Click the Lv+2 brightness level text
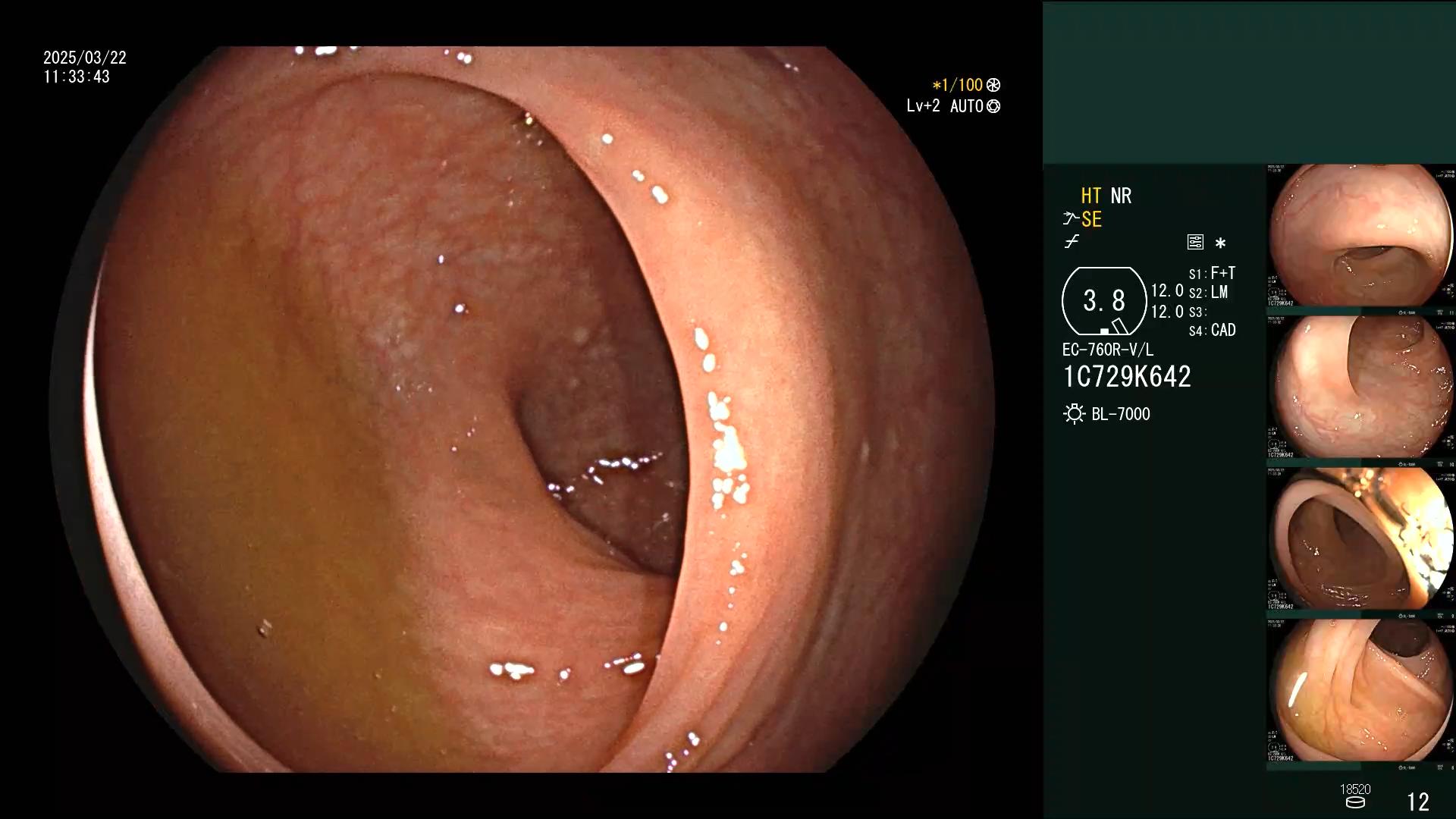Viewport: 1456px width, 819px height. 923,106
